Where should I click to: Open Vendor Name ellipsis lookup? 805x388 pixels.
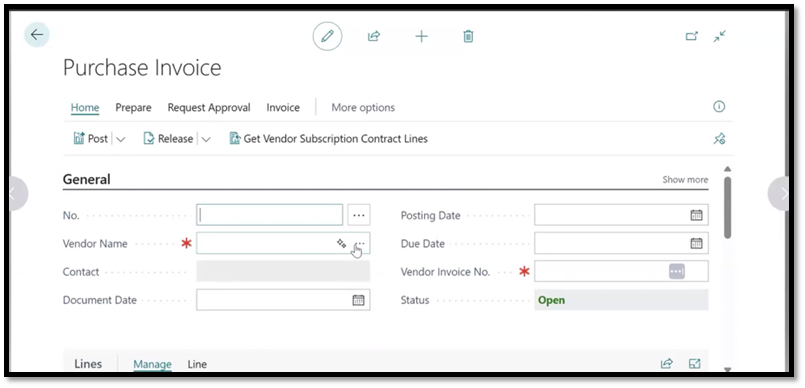(360, 243)
